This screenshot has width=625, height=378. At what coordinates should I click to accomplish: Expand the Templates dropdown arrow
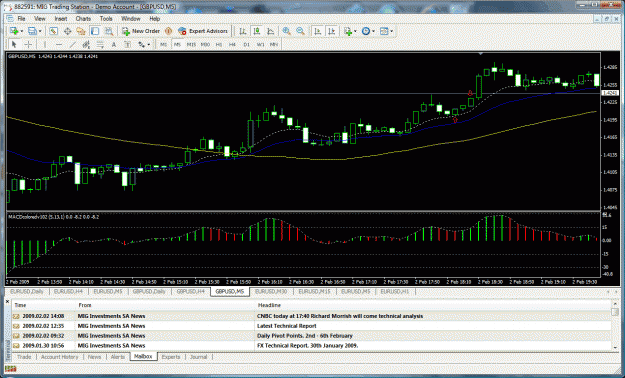point(391,31)
